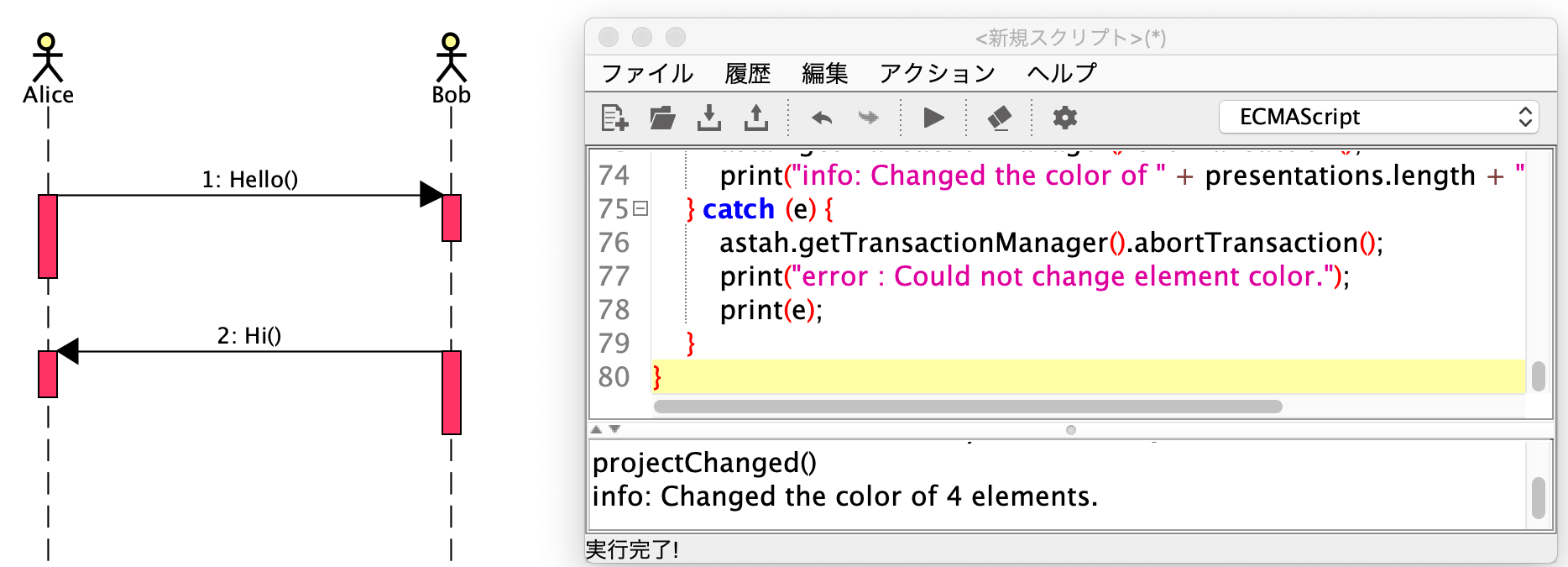Clear the console with the eraser icon
This screenshot has height=567, width=1568.
pyautogui.click(x=999, y=118)
